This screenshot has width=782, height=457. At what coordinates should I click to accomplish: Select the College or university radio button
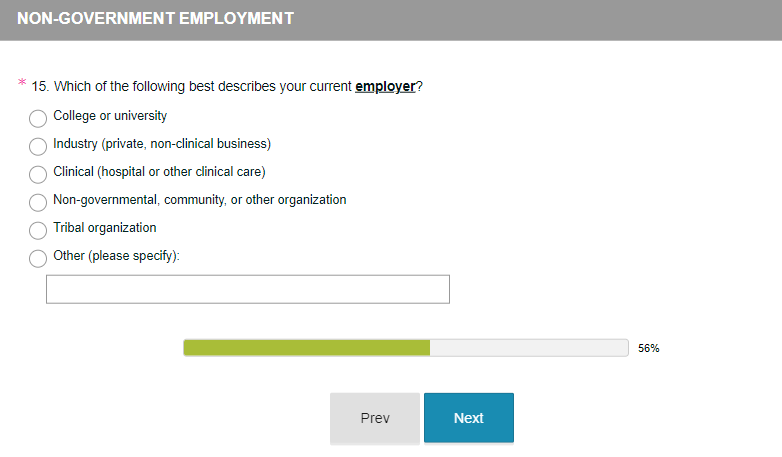pos(38,119)
